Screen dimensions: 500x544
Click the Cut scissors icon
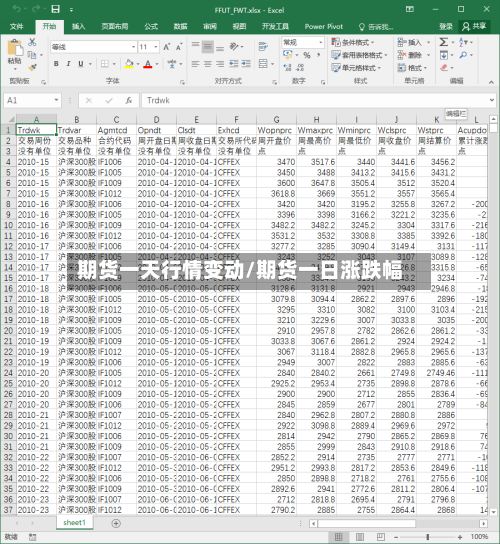coord(32,42)
